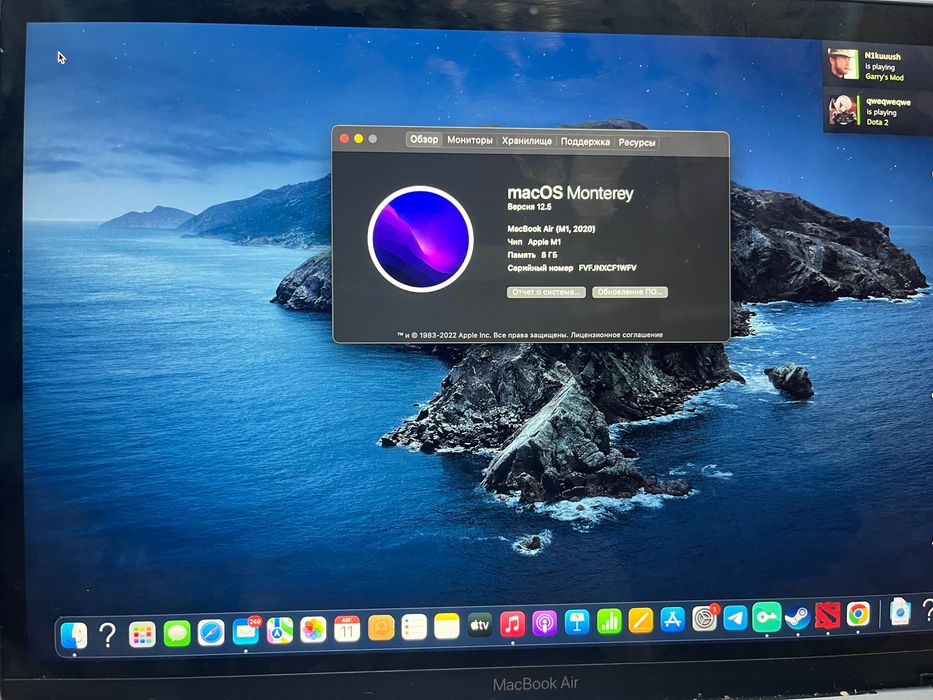The height and width of the screenshot is (700, 933).
Task: Launch Maps from the dock
Action: [x=280, y=630]
